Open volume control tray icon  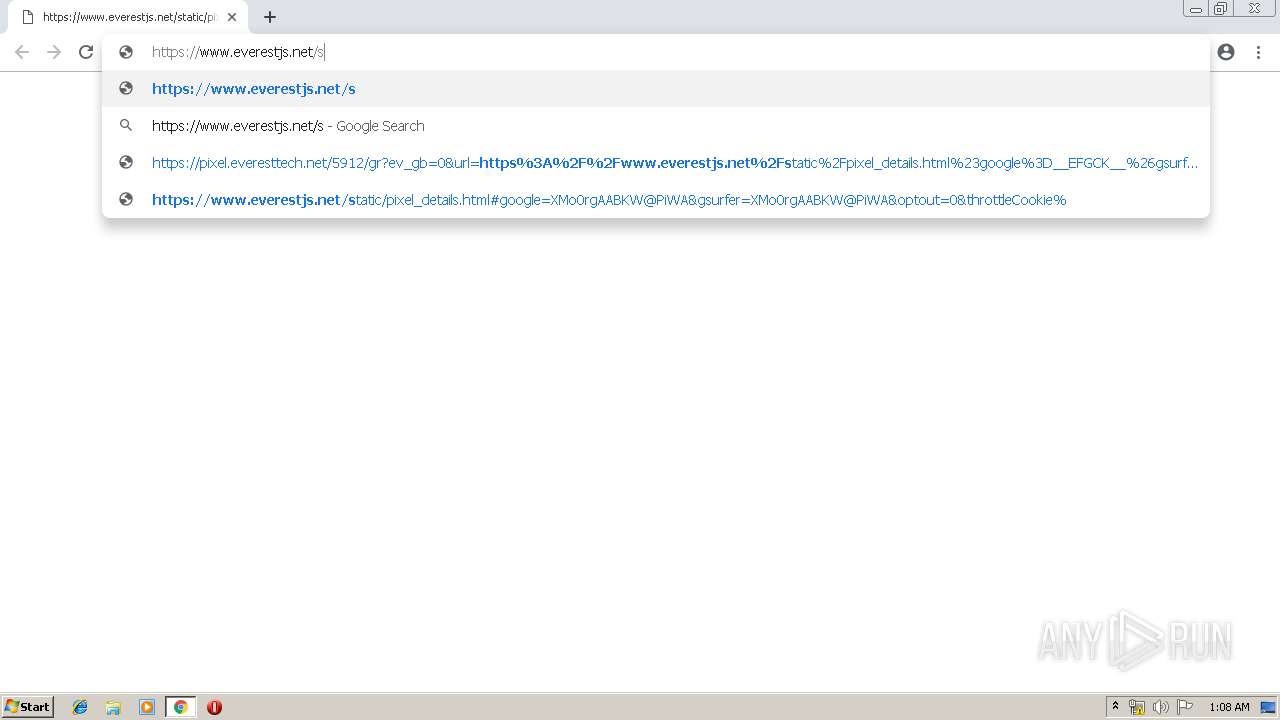[1161, 707]
